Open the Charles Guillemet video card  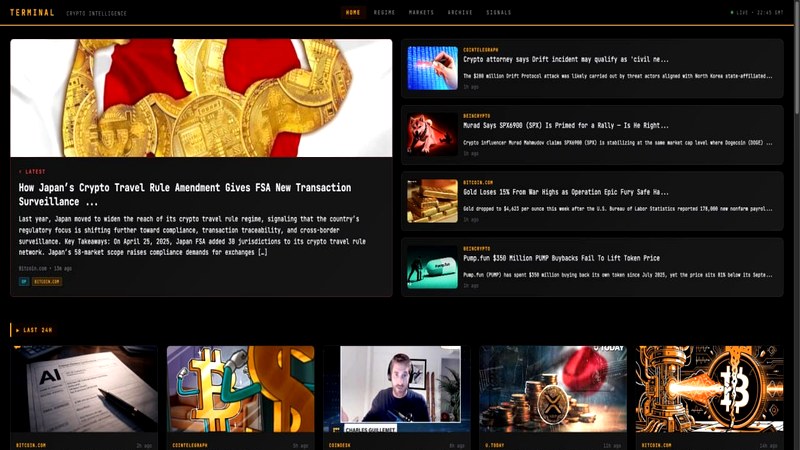pos(396,389)
